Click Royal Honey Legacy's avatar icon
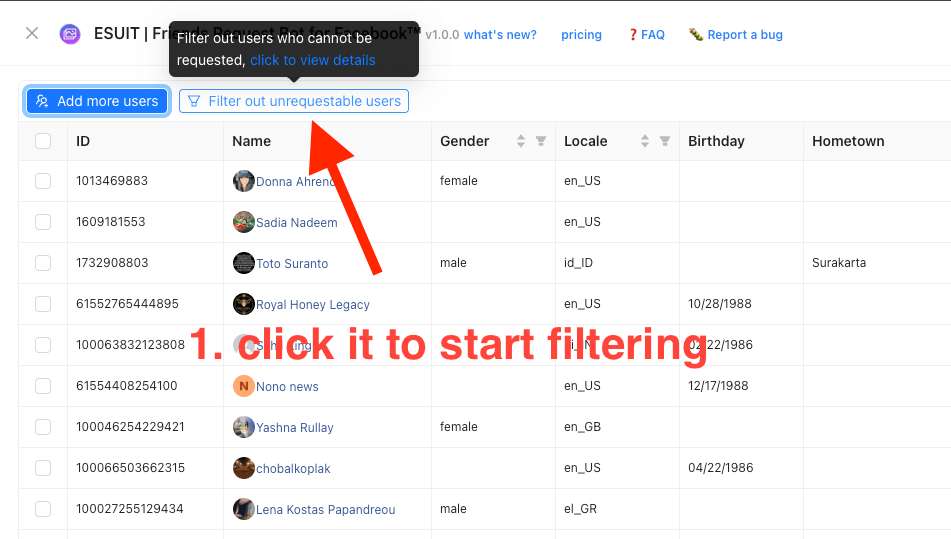Viewport: 951px width, 539px height. point(243,304)
